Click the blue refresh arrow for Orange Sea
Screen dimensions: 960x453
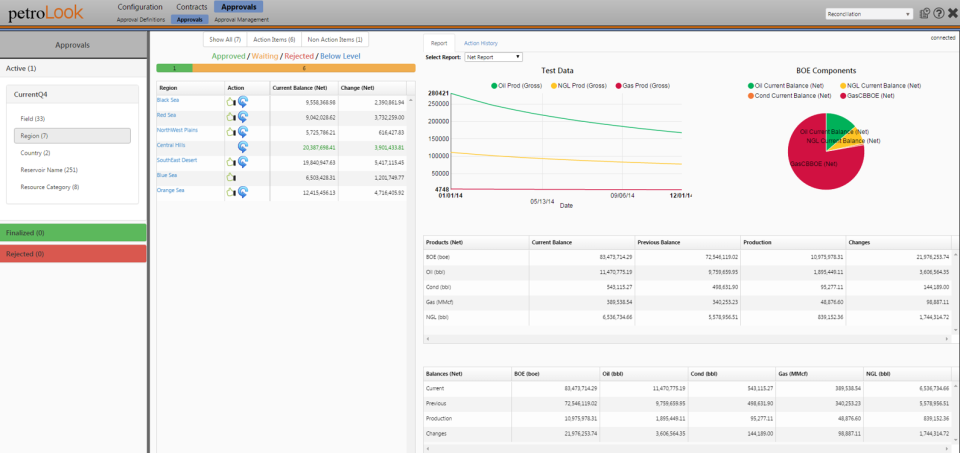pyautogui.click(x=243, y=191)
